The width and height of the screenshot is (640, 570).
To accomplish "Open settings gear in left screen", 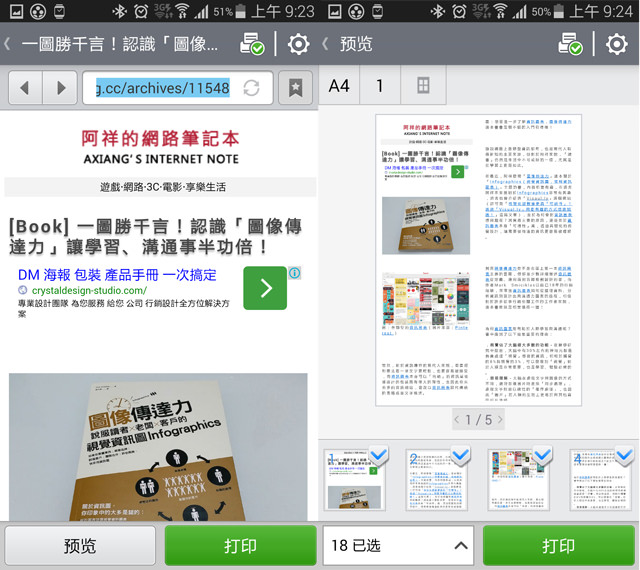I will [x=298, y=45].
